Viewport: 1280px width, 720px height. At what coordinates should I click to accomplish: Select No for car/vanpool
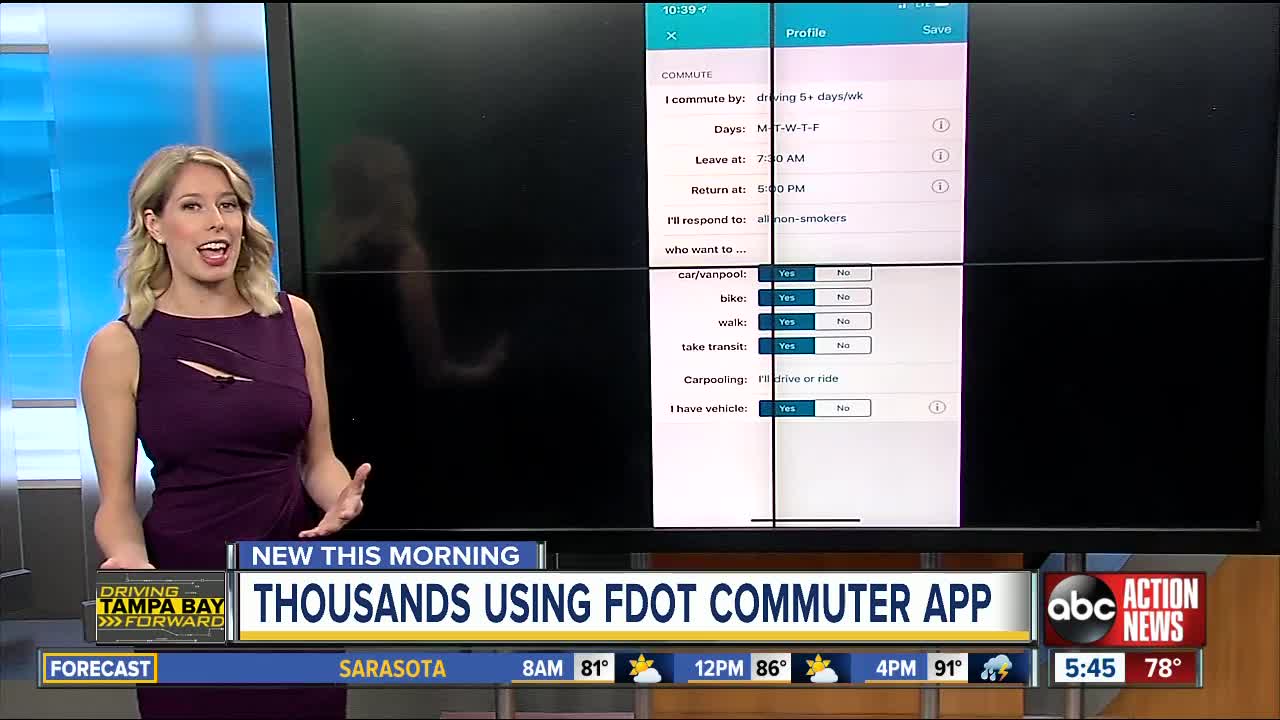[843, 273]
